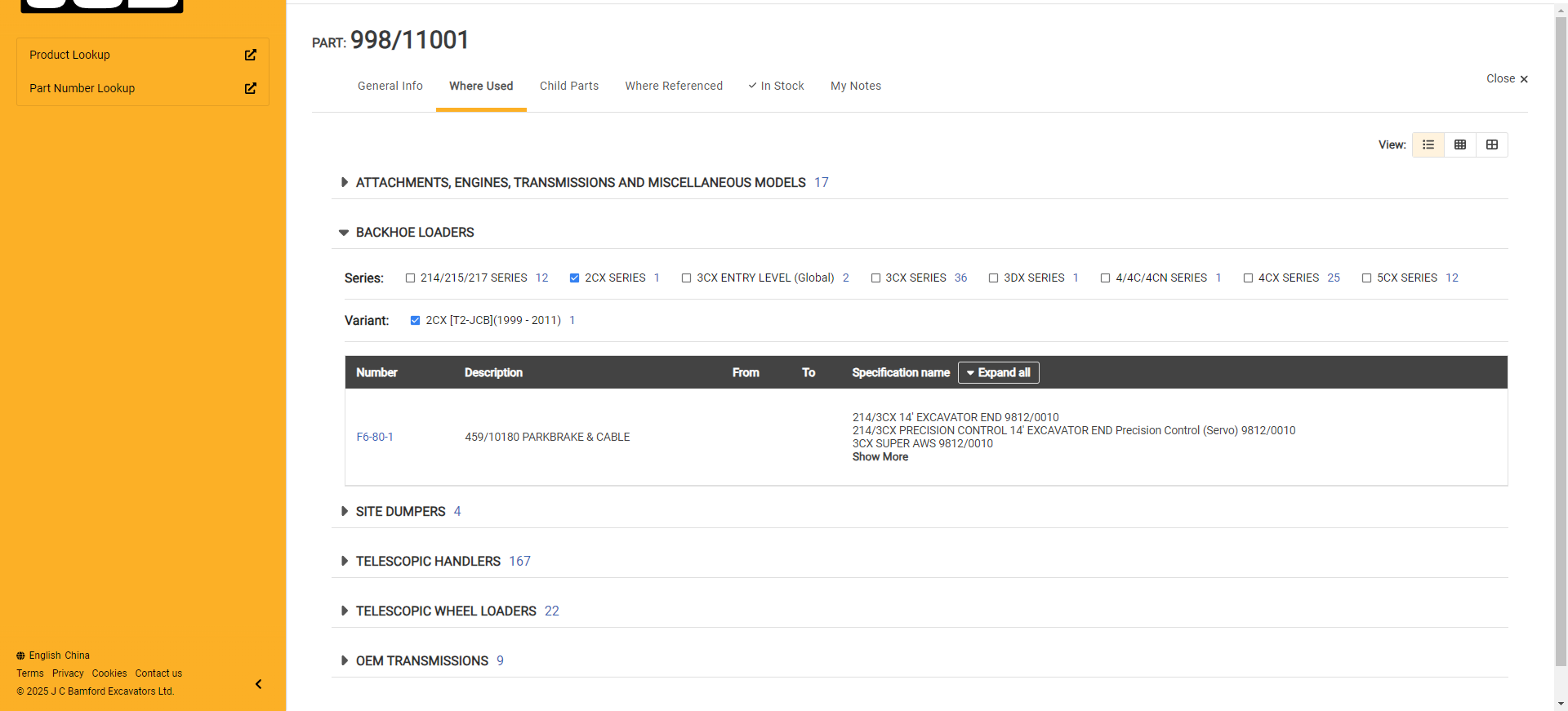Open Part Number Lookup external link icon

(x=250, y=88)
